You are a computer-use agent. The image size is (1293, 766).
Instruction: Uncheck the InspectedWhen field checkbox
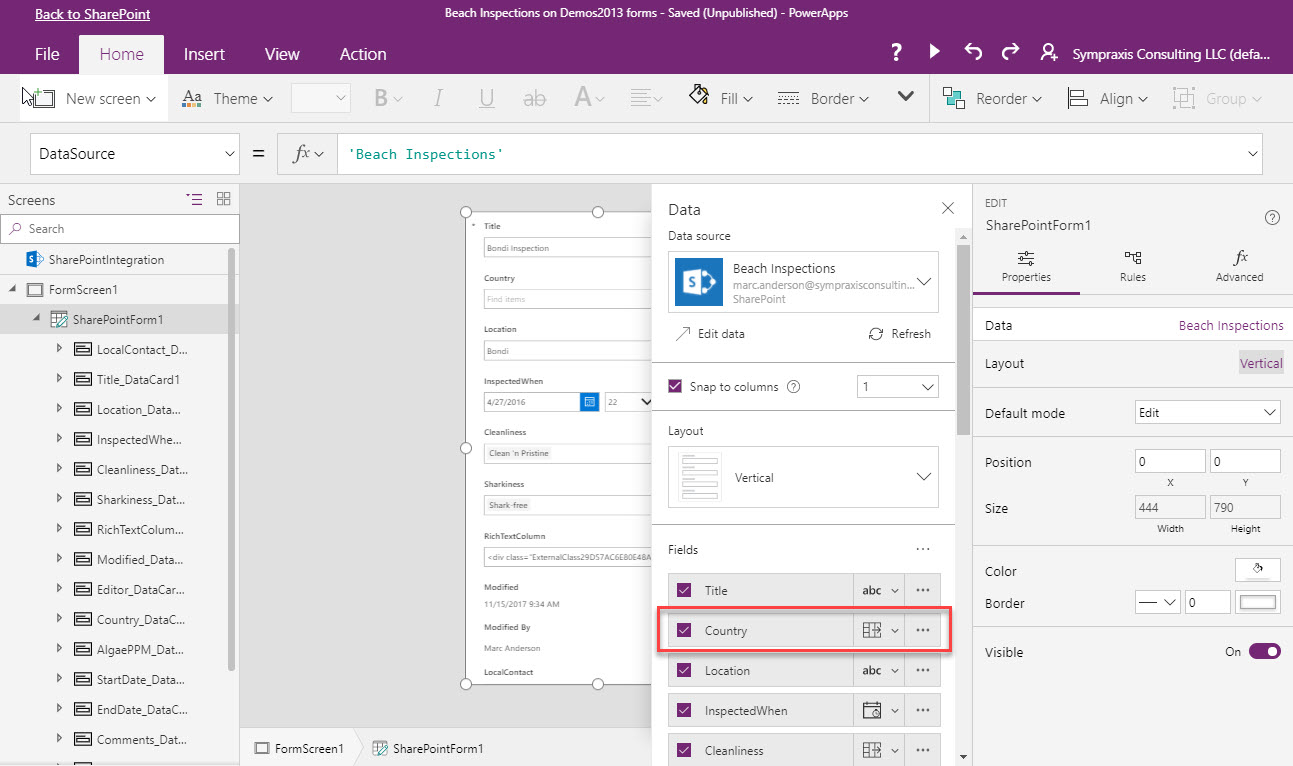tap(684, 711)
